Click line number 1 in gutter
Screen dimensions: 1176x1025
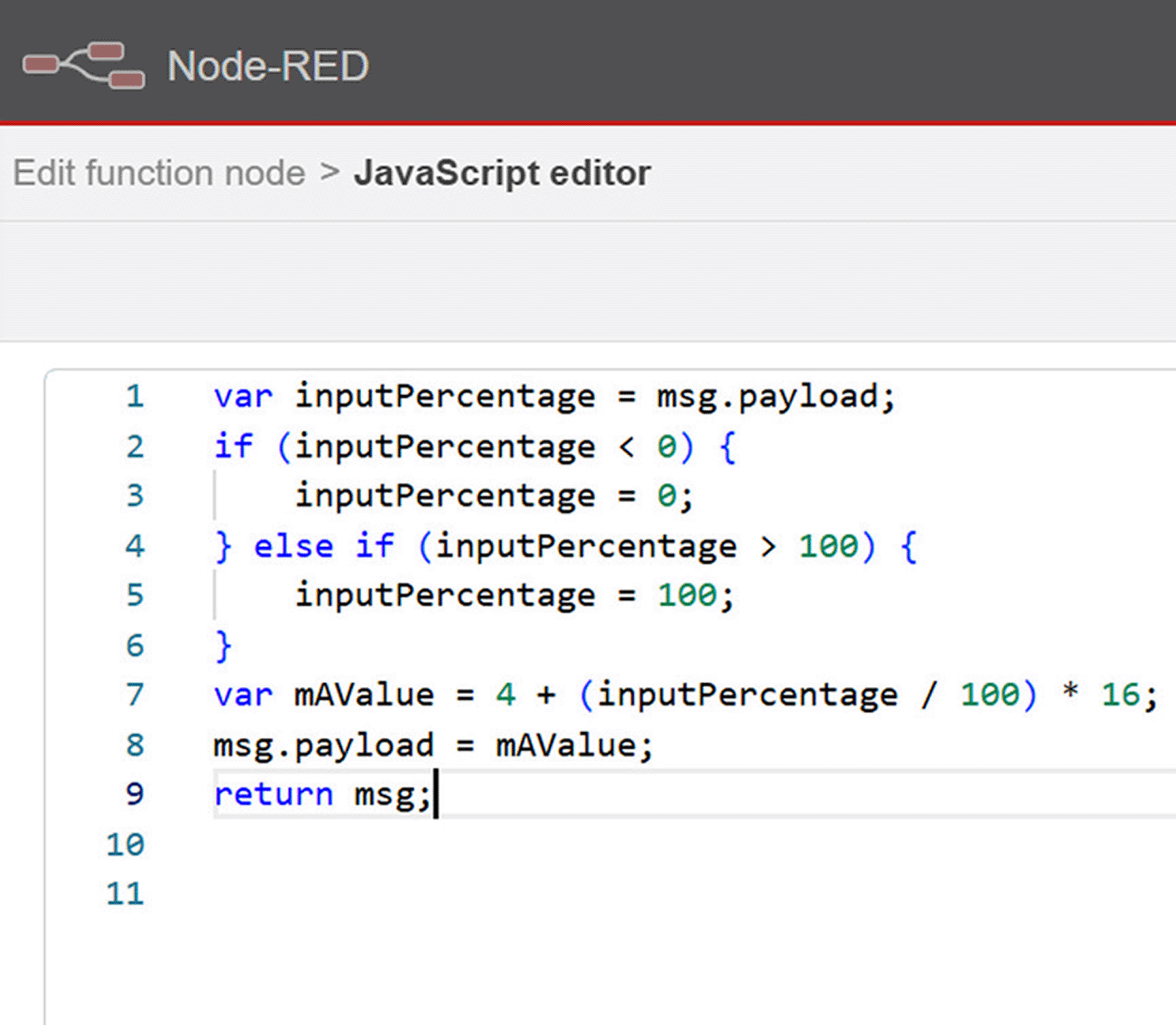coord(134,396)
